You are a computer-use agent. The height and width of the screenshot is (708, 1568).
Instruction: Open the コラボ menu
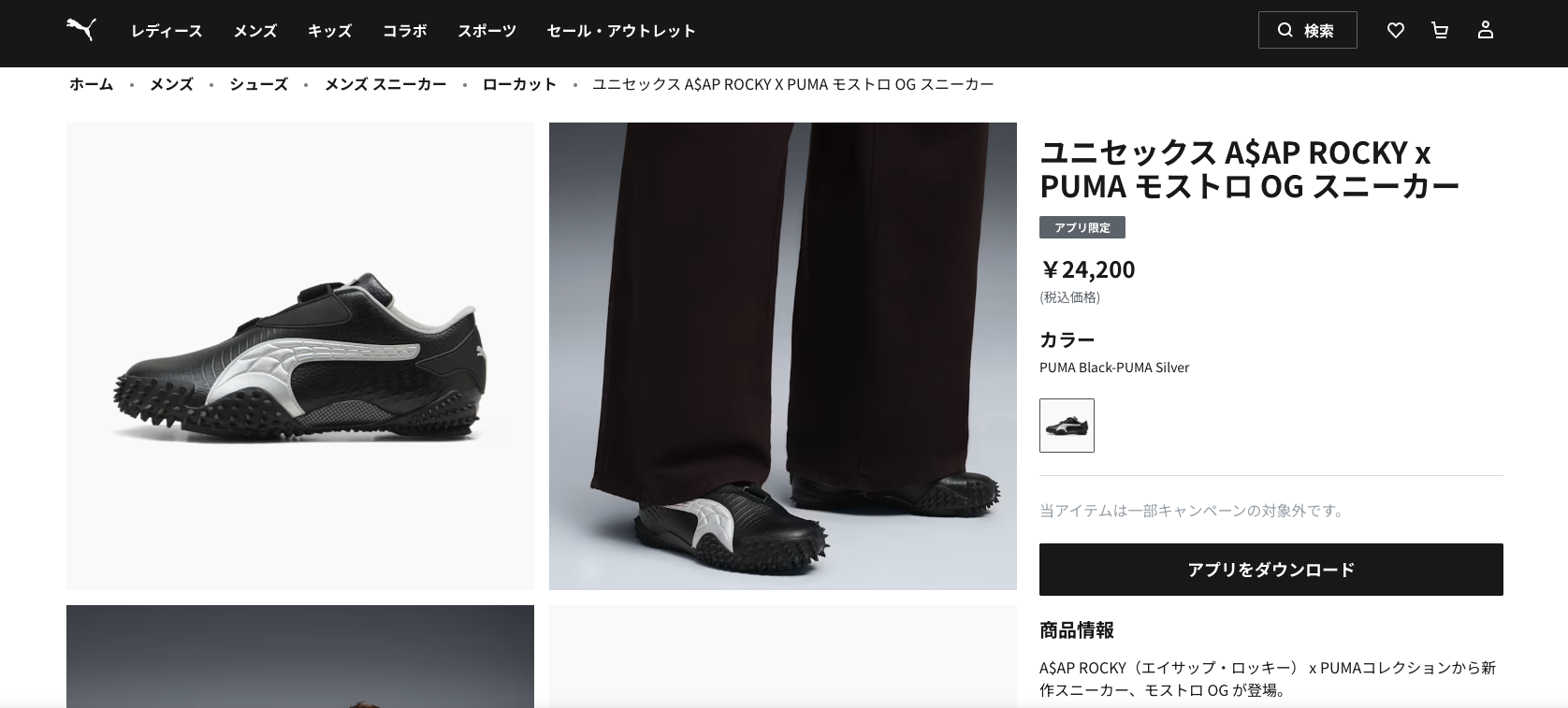405,31
